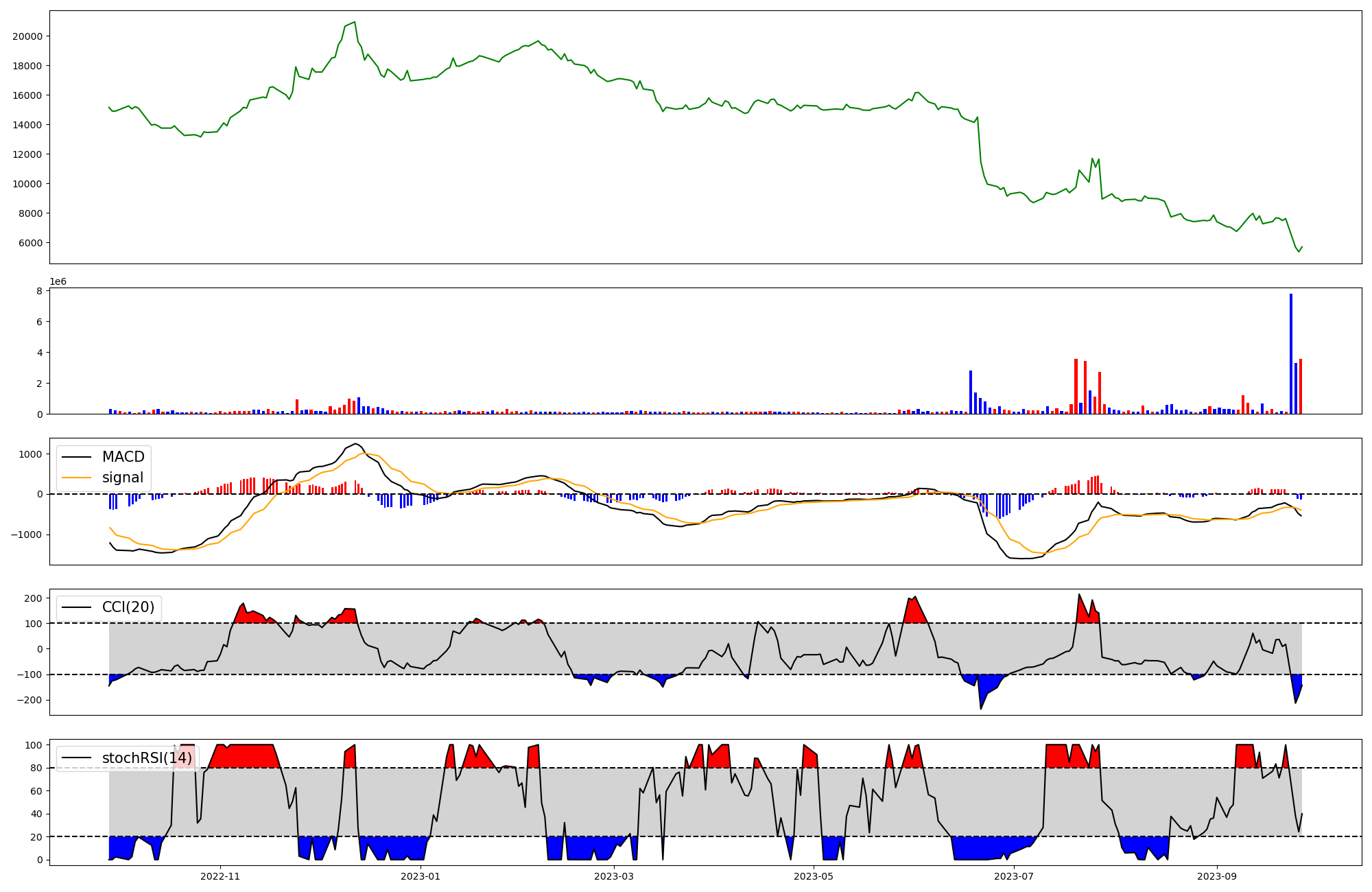Click the 80 tick label on stochRSI axis
Image resolution: width=1372 pixels, height=892 pixels.
[x=36, y=768]
